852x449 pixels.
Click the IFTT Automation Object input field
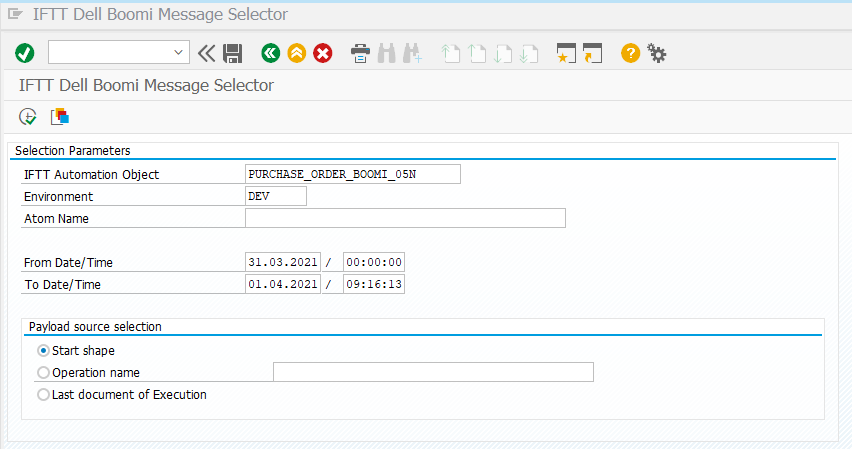[352, 175]
